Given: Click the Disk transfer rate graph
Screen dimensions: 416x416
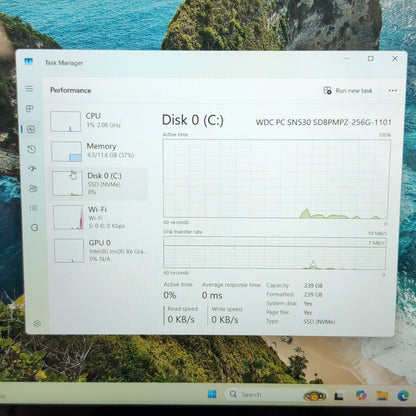Looking at the screenshot, I should point(275,253).
